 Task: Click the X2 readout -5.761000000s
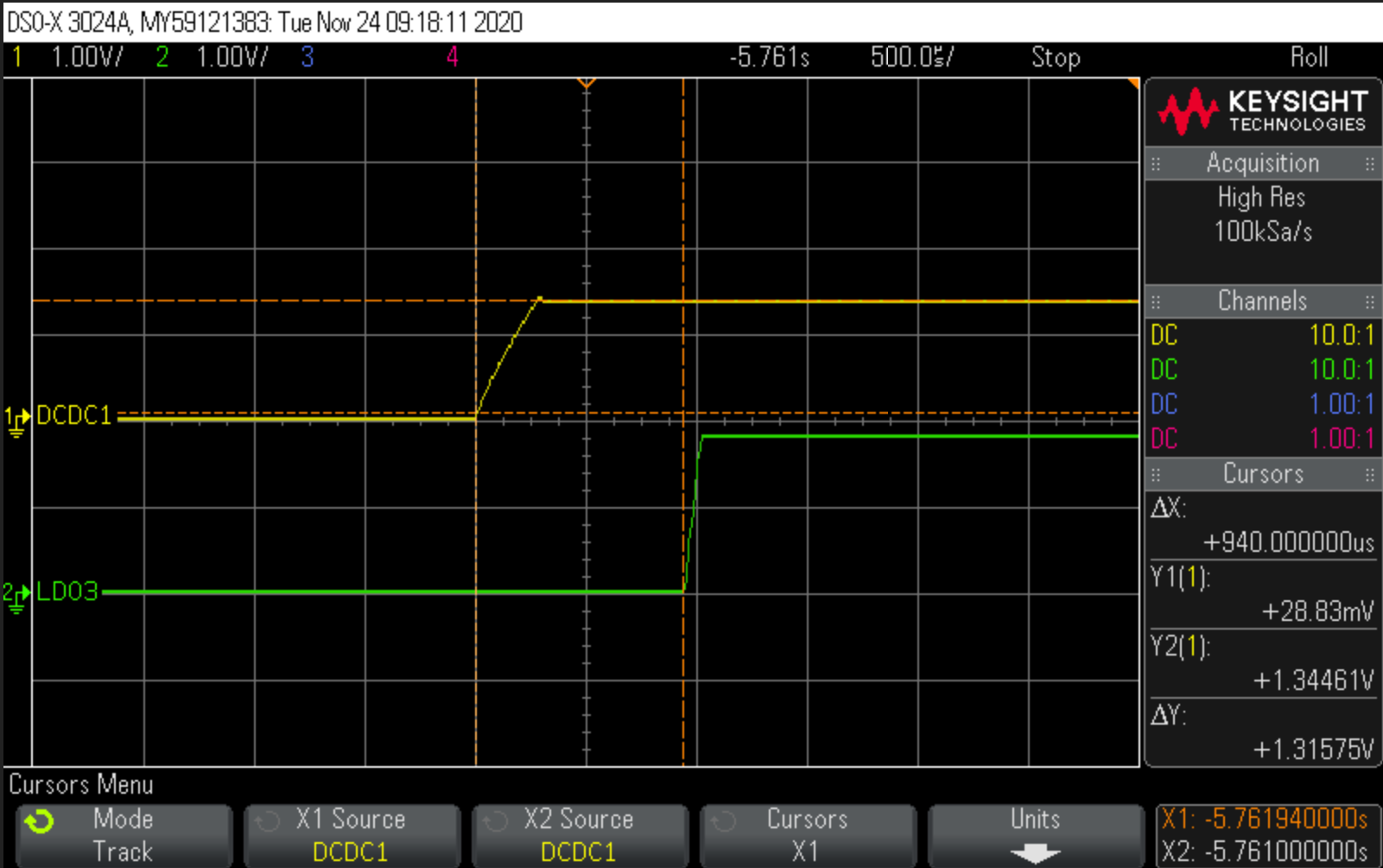tap(1265, 852)
